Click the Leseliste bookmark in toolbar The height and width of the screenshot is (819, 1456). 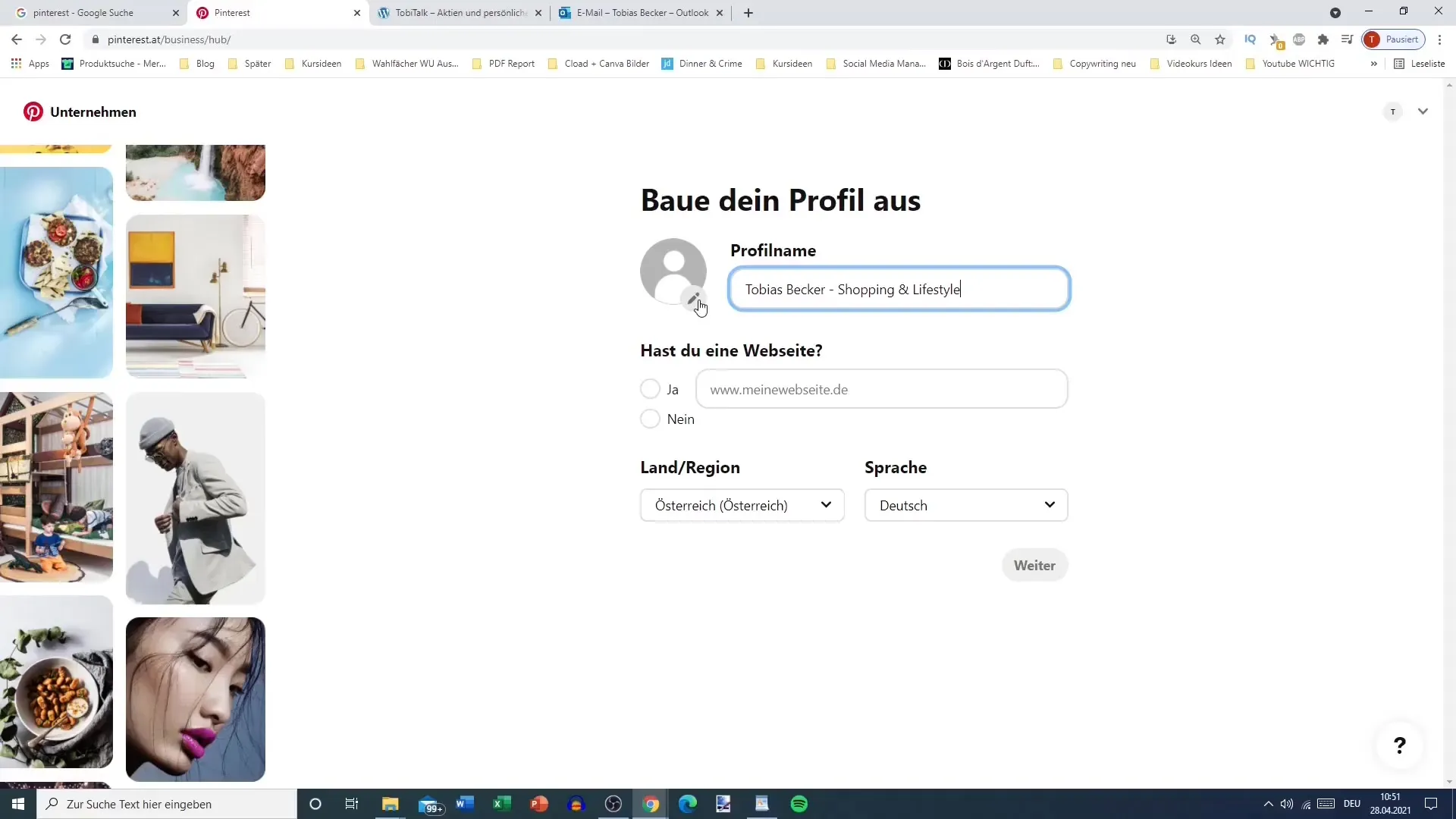pyautogui.click(x=1426, y=63)
